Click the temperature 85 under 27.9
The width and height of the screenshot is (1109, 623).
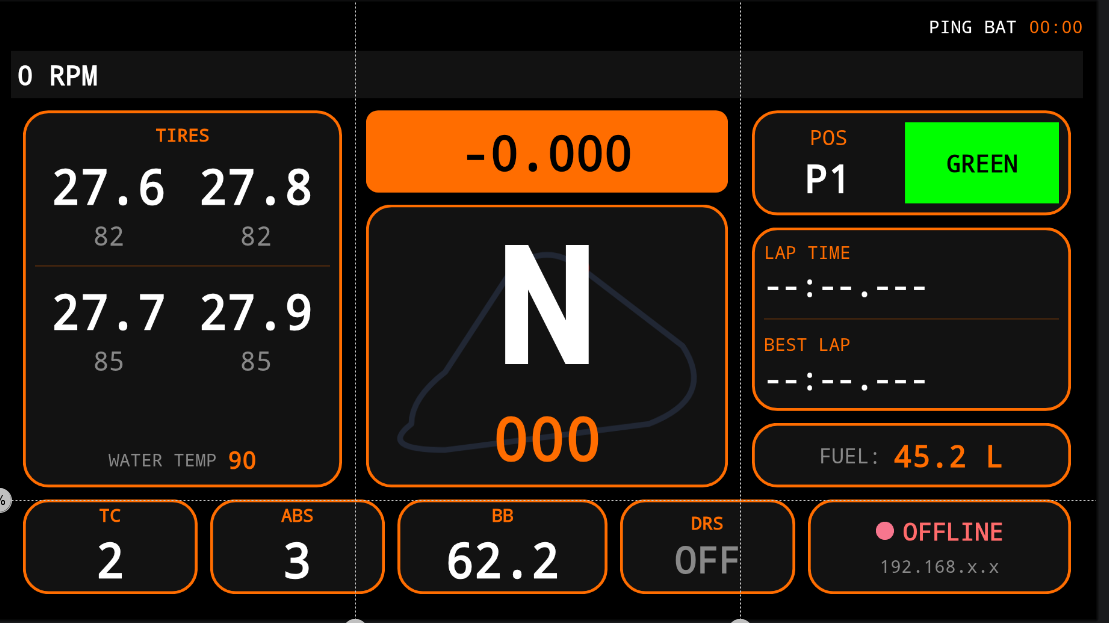tap(255, 361)
